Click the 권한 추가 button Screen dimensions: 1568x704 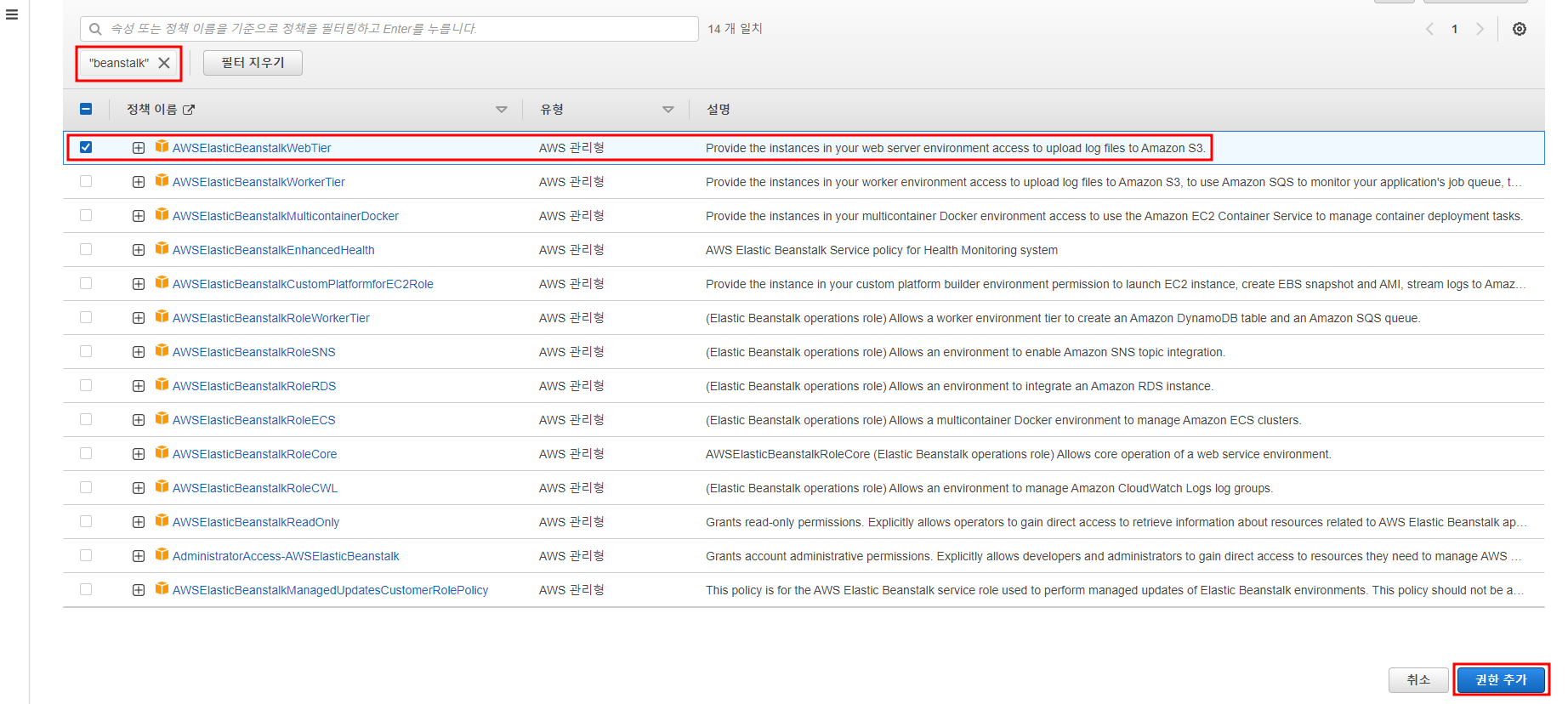[x=1501, y=680]
